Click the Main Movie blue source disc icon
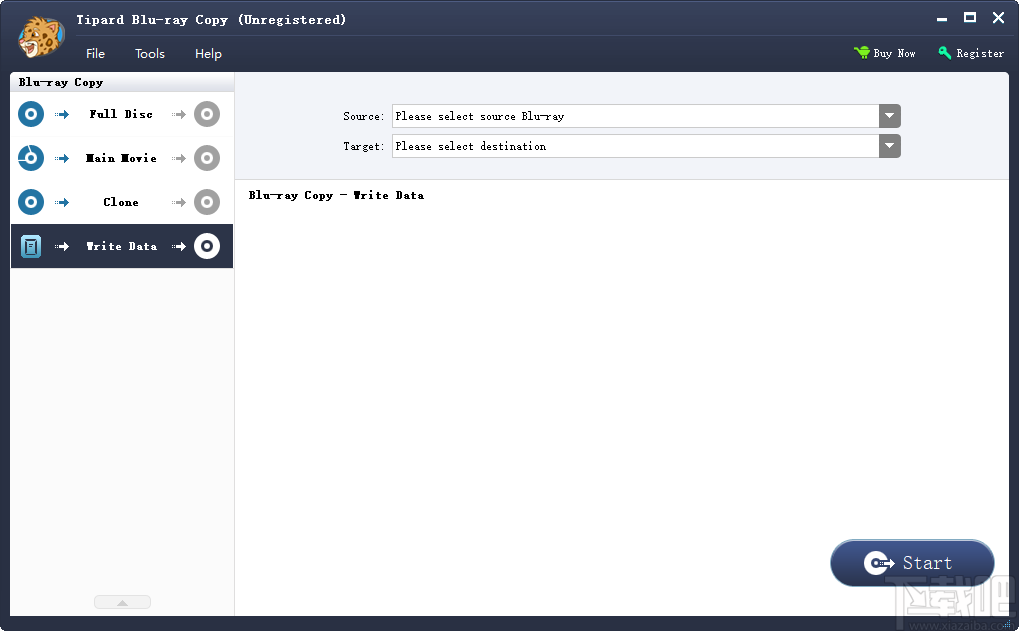 31,158
